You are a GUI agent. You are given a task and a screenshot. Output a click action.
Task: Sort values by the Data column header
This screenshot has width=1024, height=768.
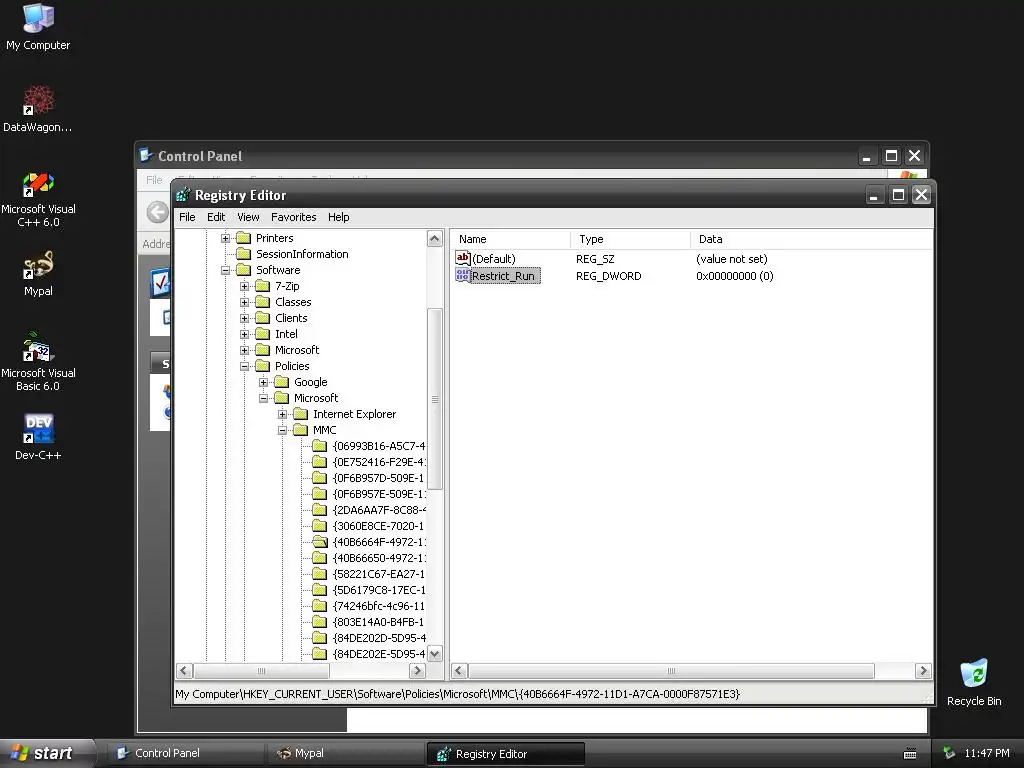(811, 239)
